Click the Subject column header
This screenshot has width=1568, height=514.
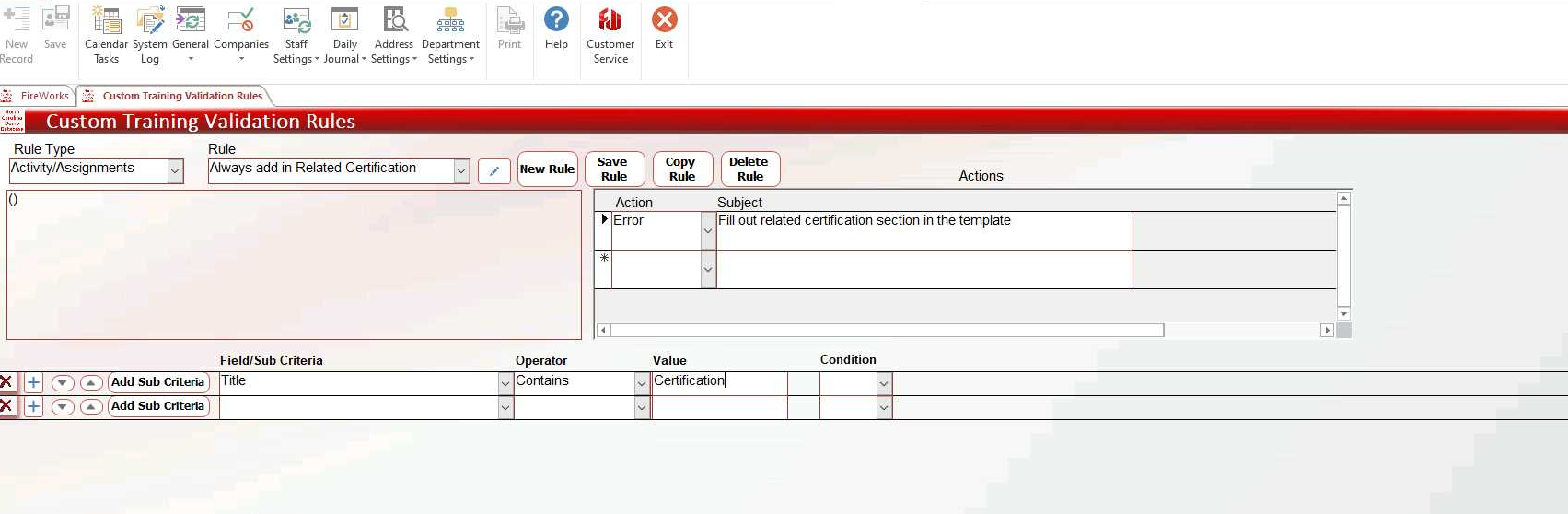point(739,203)
